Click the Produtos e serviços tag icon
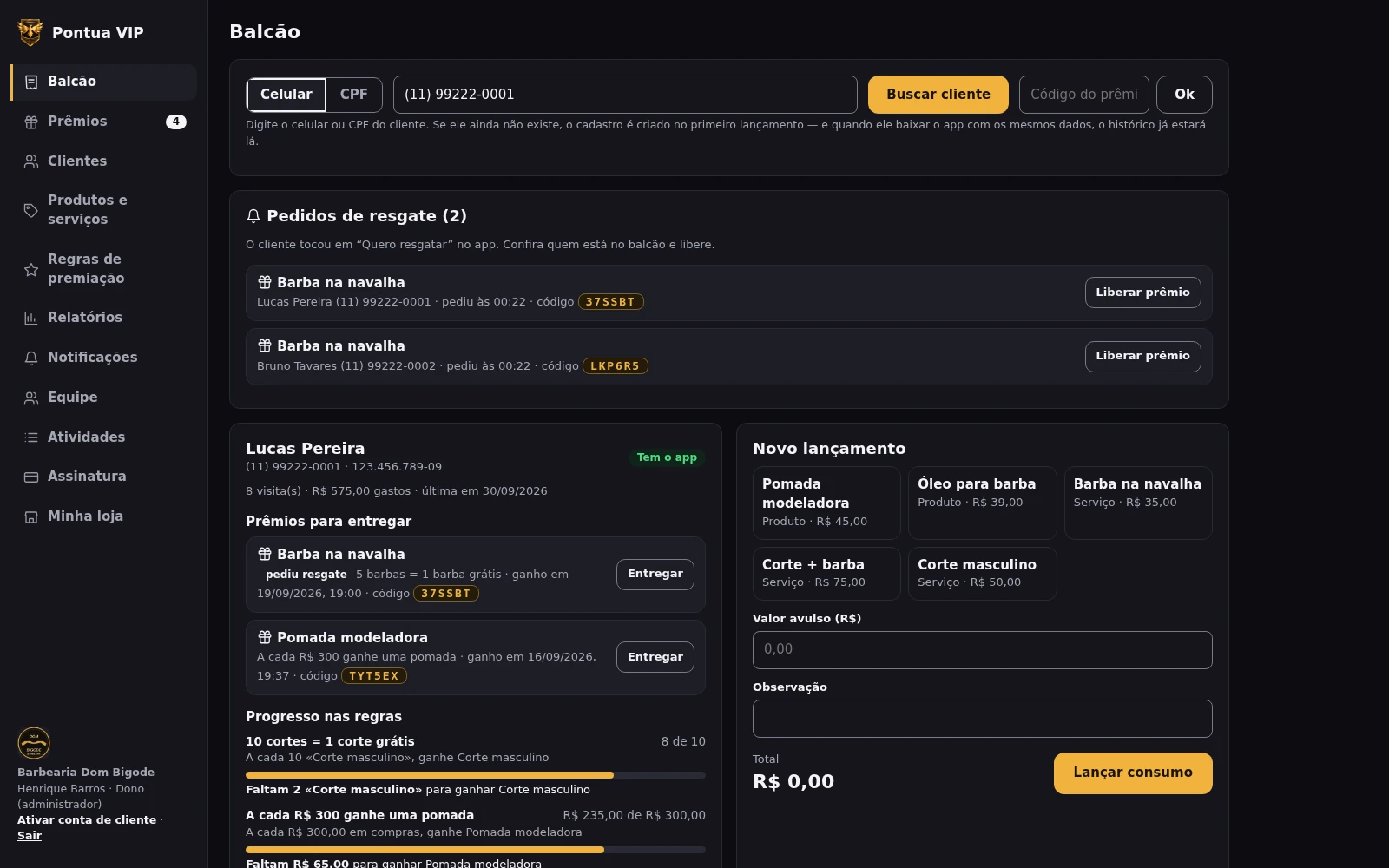 tap(31, 210)
